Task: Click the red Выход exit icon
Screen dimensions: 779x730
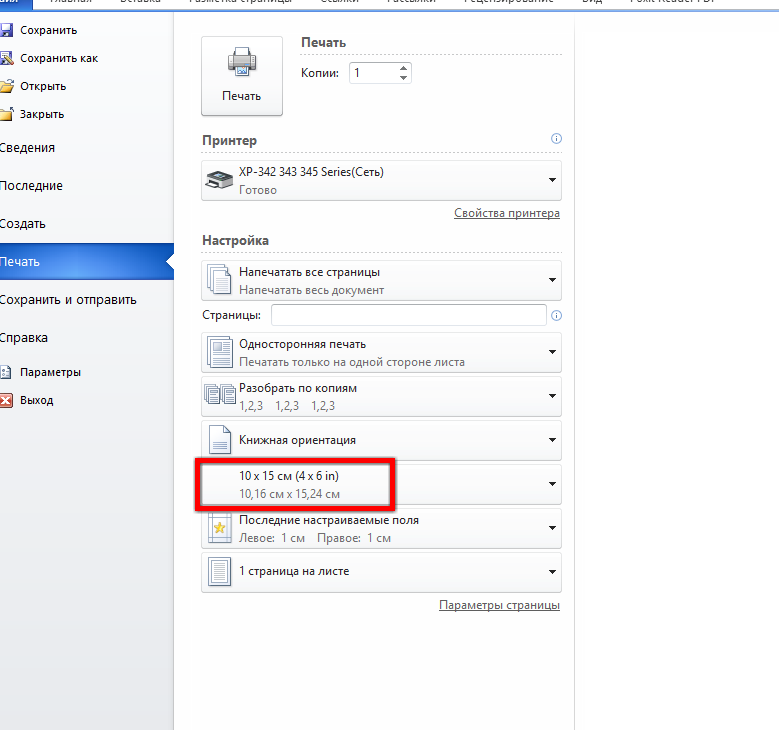Action: tap(6, 400)
